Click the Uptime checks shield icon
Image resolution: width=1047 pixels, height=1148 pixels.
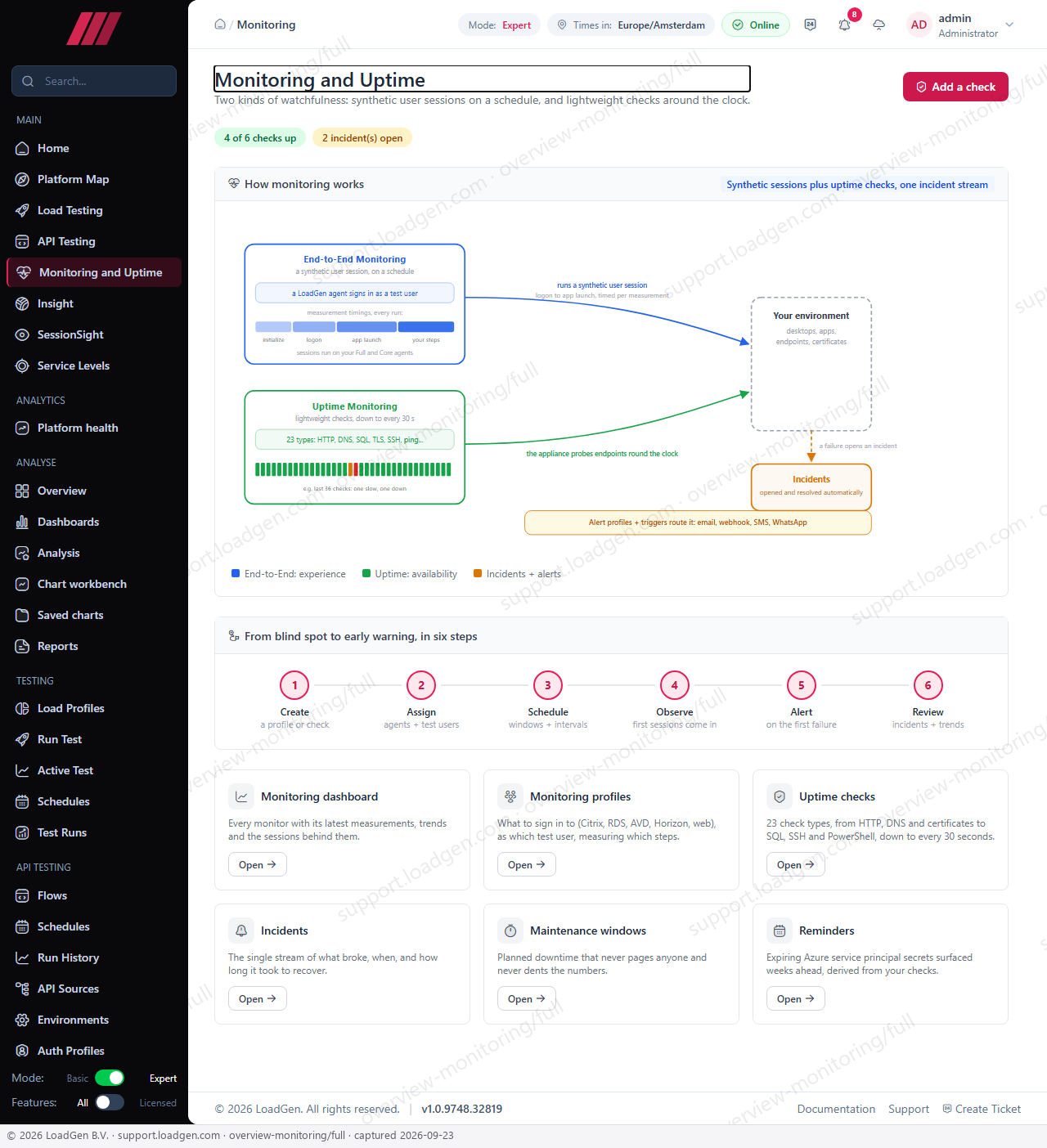pos(780,796)
